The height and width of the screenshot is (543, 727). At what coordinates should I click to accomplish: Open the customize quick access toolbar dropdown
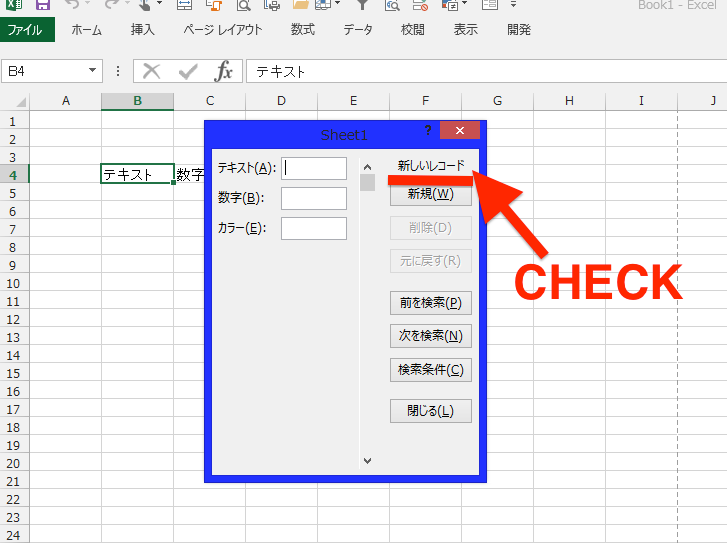pos(513,5)
